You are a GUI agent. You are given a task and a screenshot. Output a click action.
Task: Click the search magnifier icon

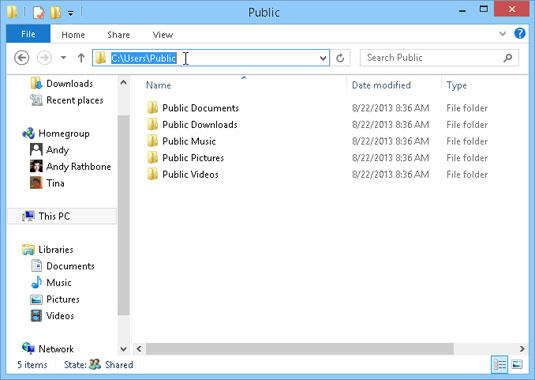tap(507, 58)
